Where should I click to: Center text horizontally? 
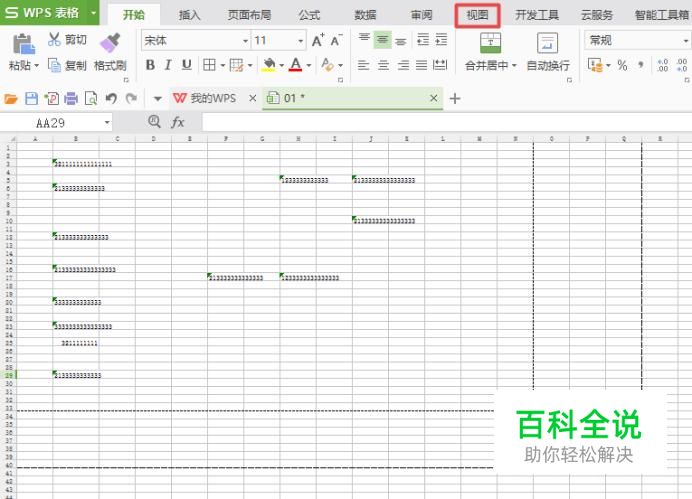point(383,65)
